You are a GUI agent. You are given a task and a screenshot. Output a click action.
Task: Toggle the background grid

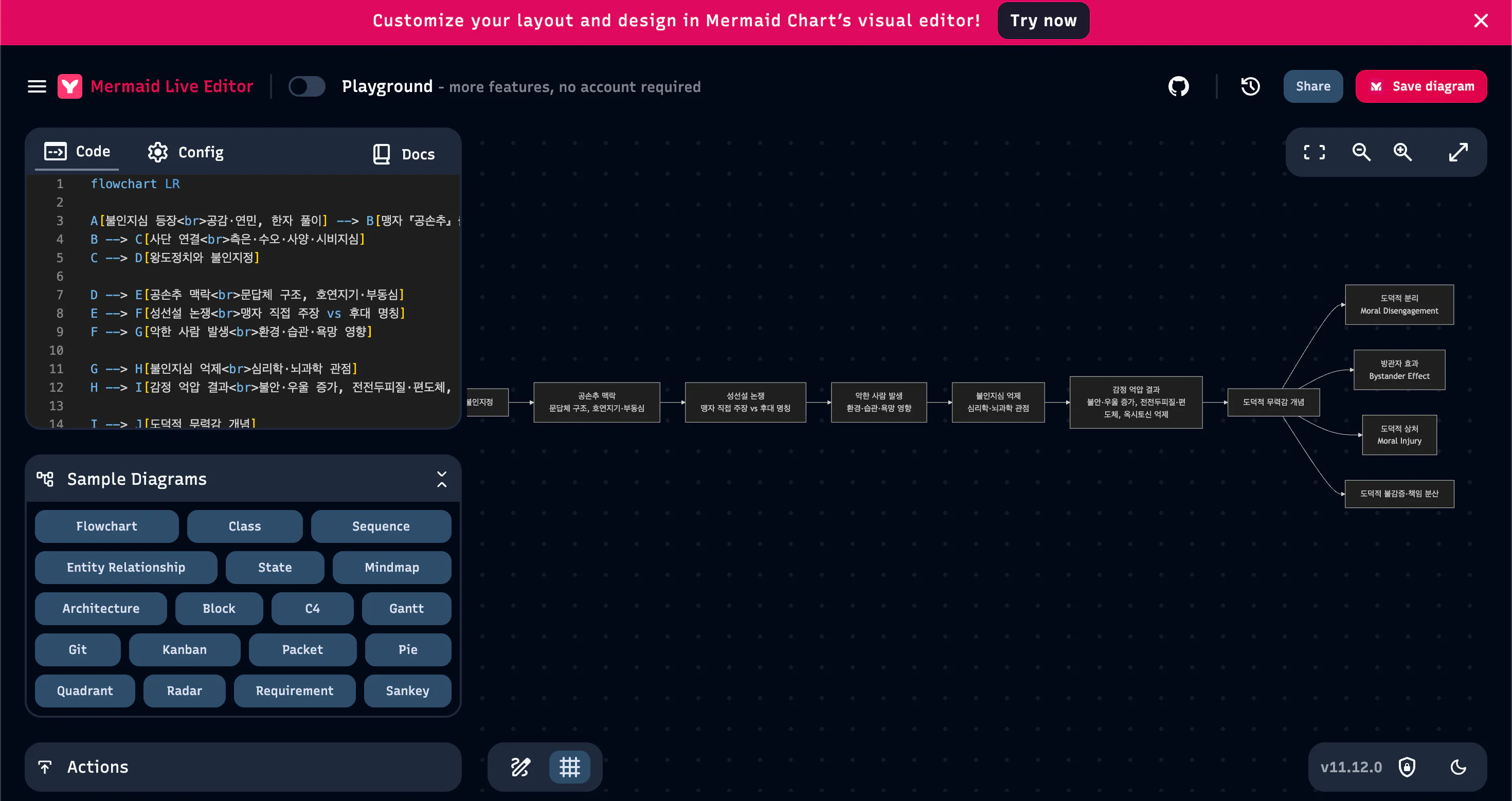coord(569,767)
